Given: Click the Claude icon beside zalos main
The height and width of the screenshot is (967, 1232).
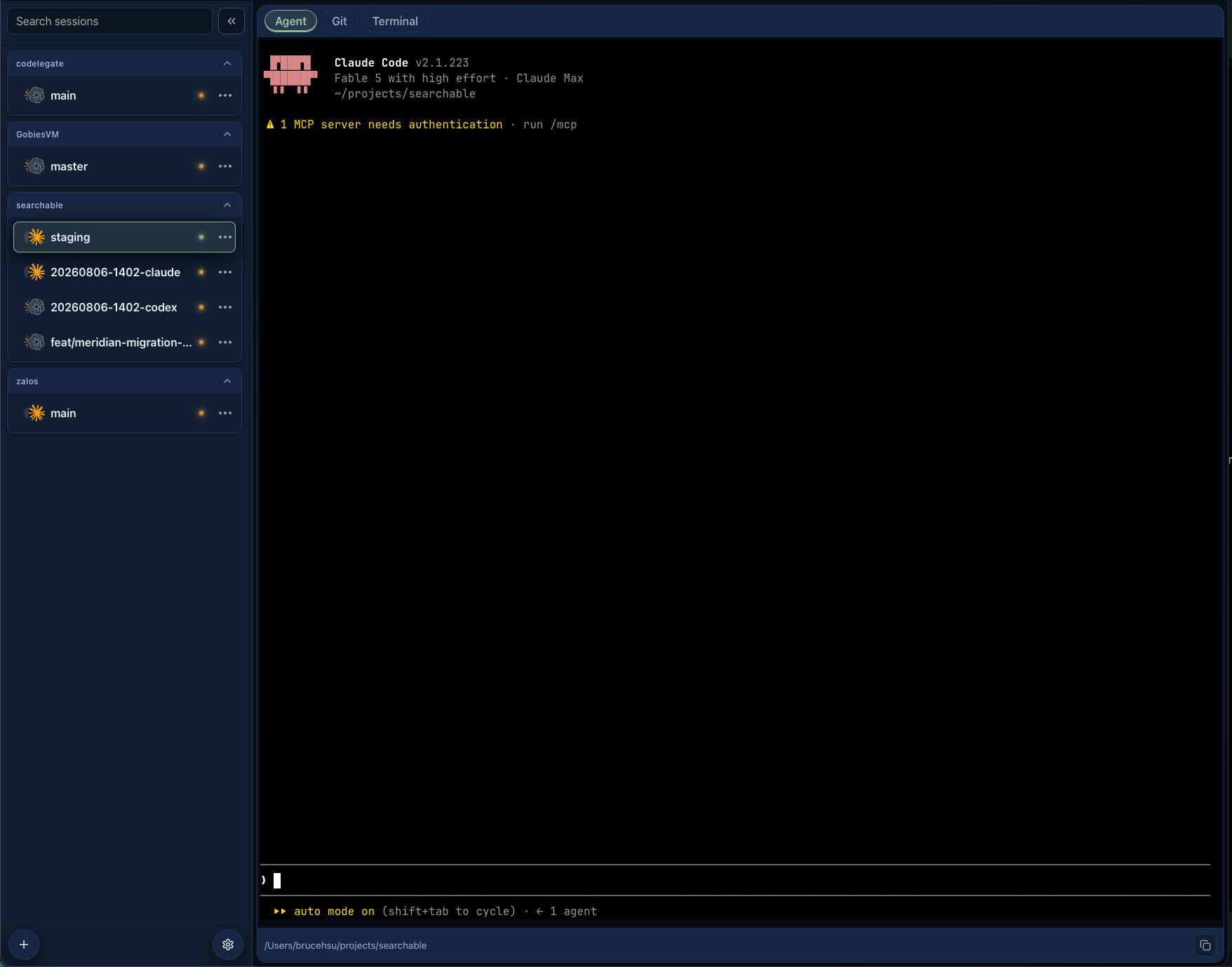Looking at the screenshot, I should 35,413.
